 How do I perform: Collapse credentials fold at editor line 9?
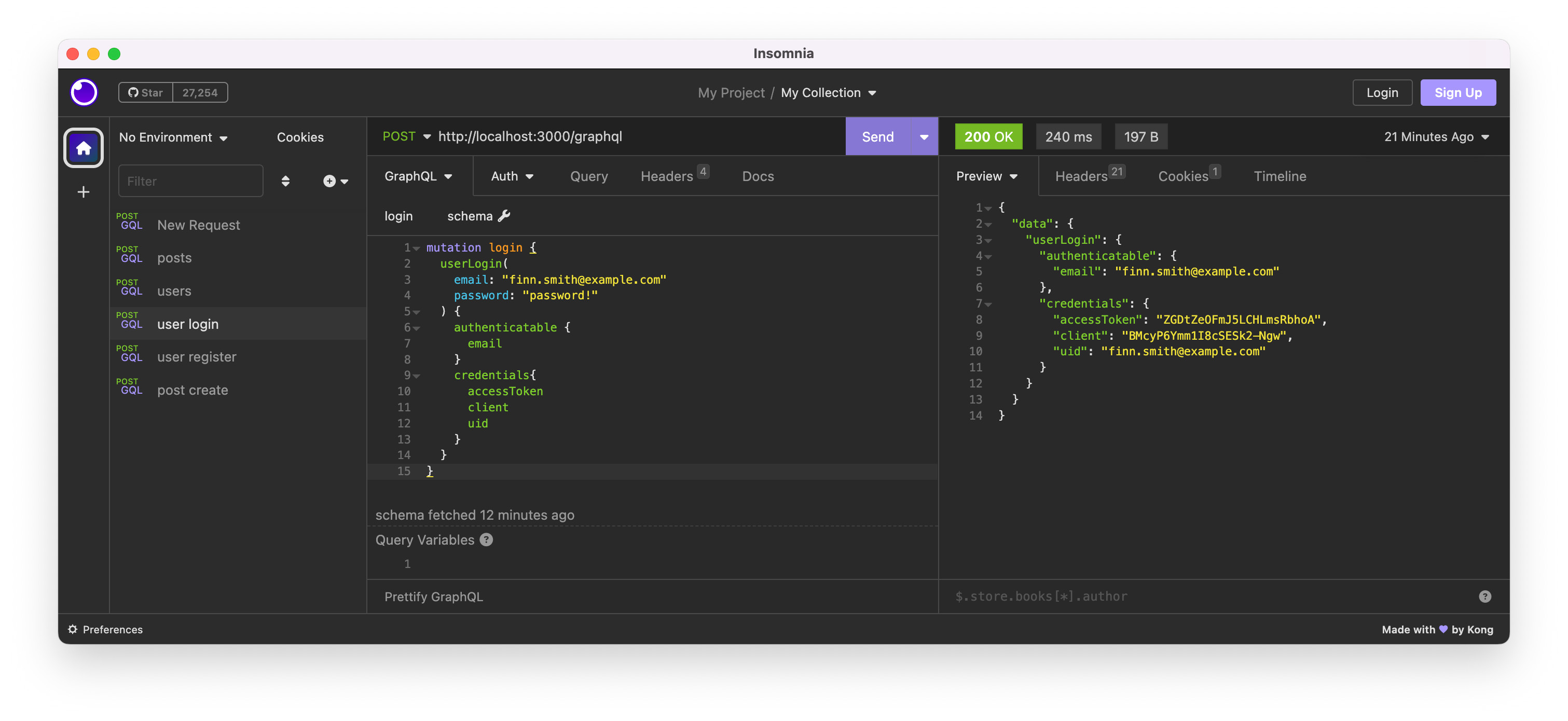(x=416, y=376)
